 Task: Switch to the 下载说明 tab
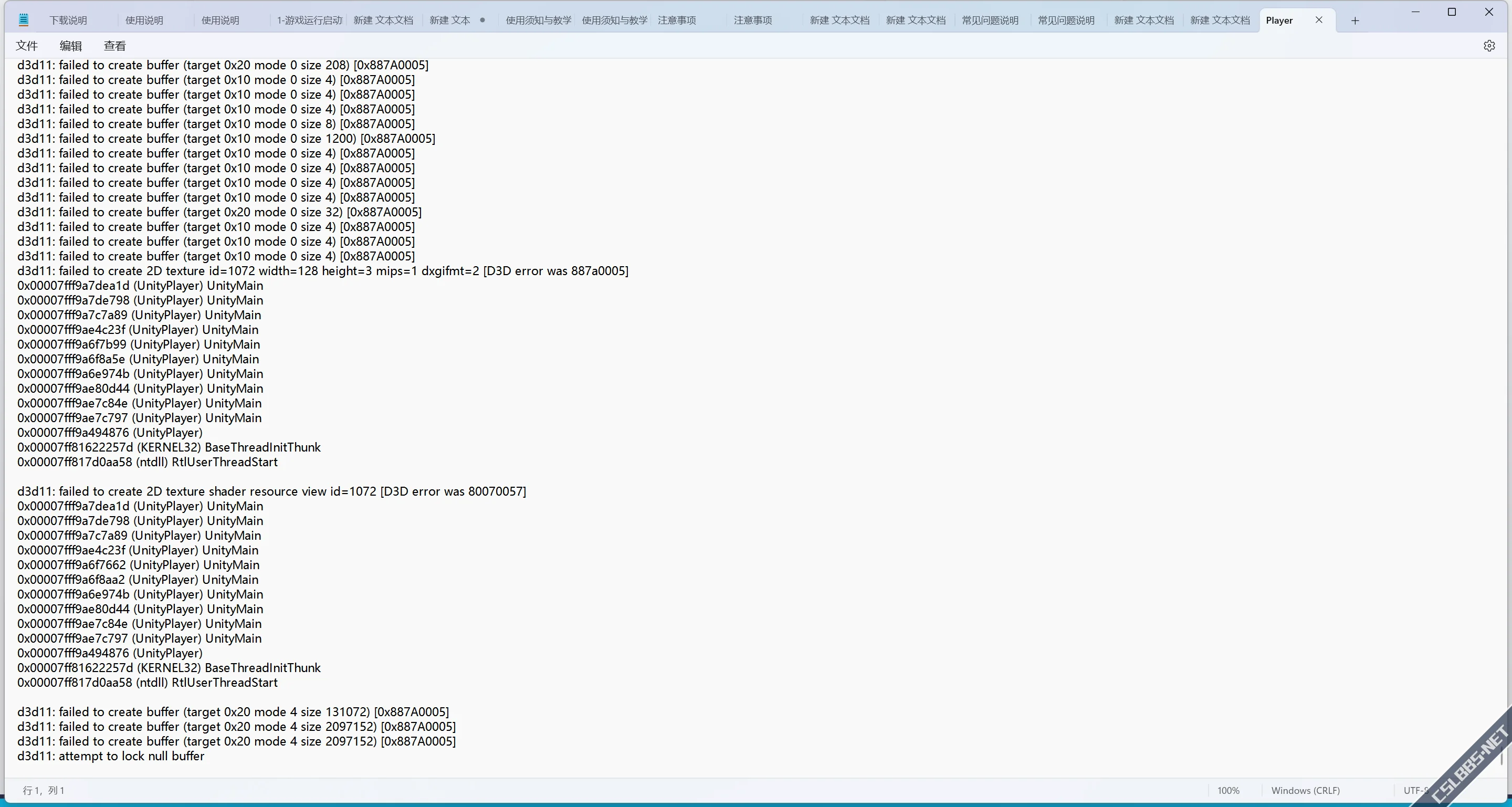point(68,20)
